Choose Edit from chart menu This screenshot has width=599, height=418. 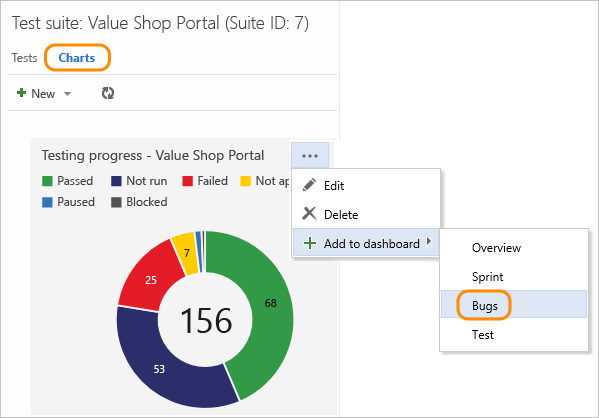point(366,186)
